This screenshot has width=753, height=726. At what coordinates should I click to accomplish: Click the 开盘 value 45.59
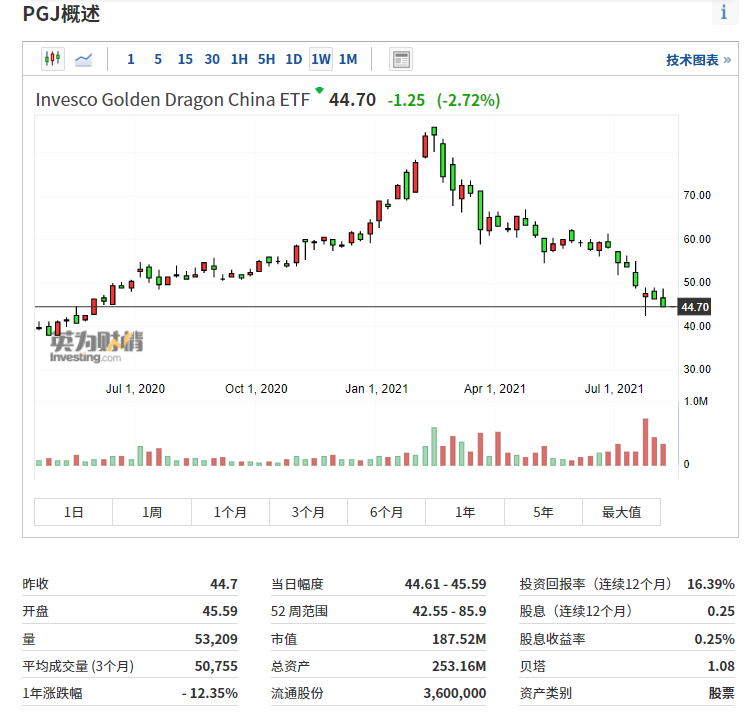coord(219,611)
